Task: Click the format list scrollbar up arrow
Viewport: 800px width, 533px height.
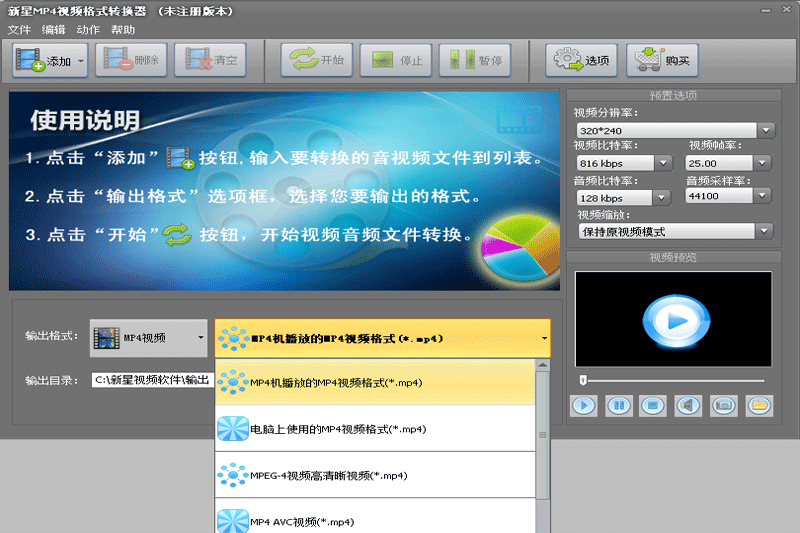Action: click(543, 365)
